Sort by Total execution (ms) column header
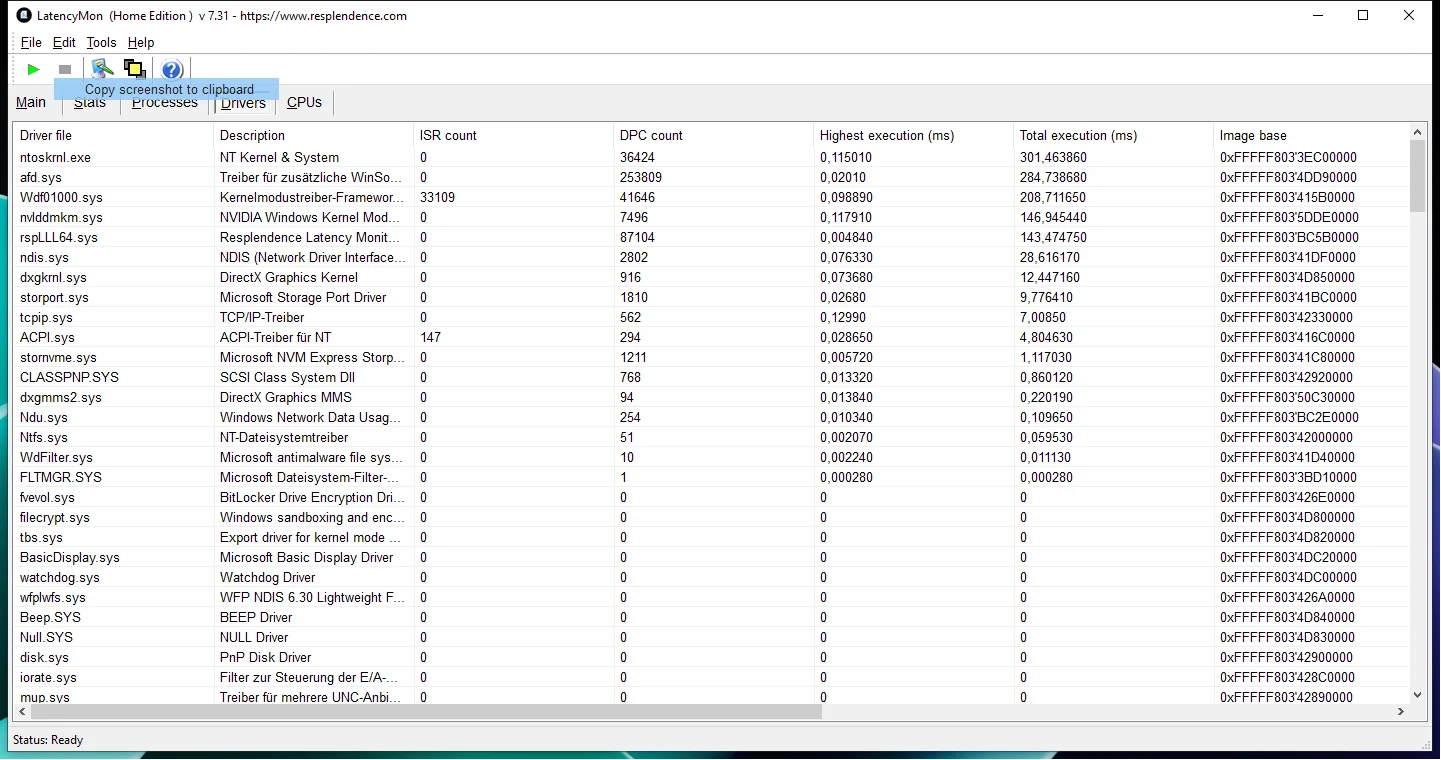 pos(1114,135)
